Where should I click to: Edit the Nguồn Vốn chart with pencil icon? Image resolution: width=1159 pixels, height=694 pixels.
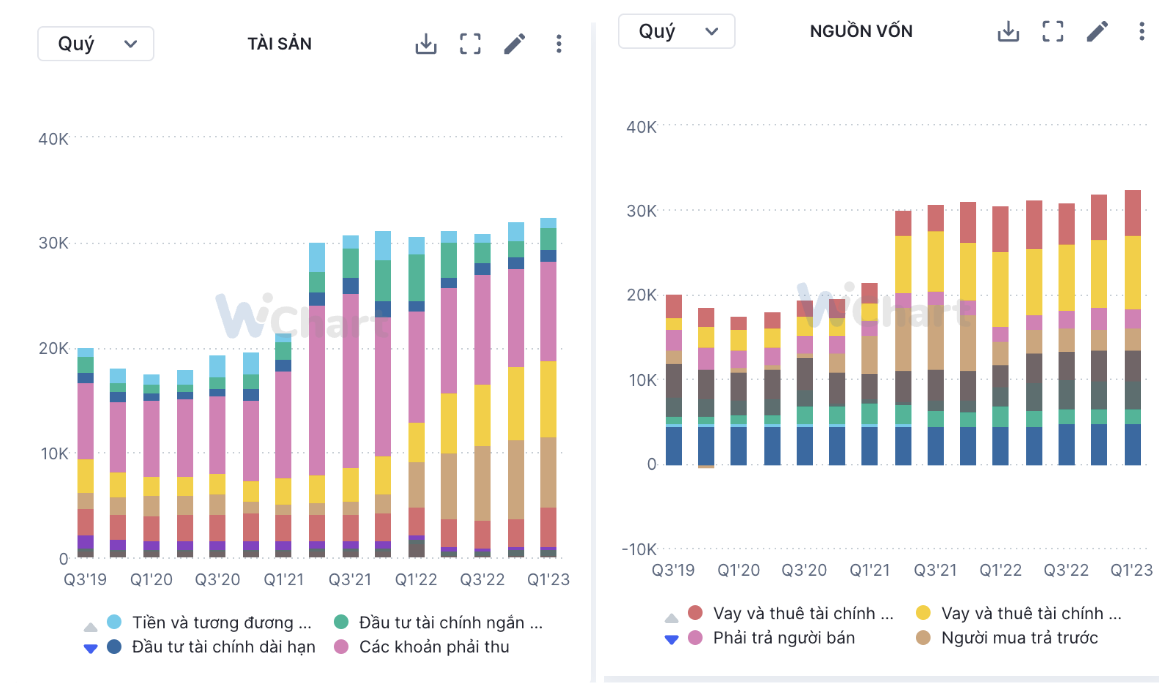1097,31
